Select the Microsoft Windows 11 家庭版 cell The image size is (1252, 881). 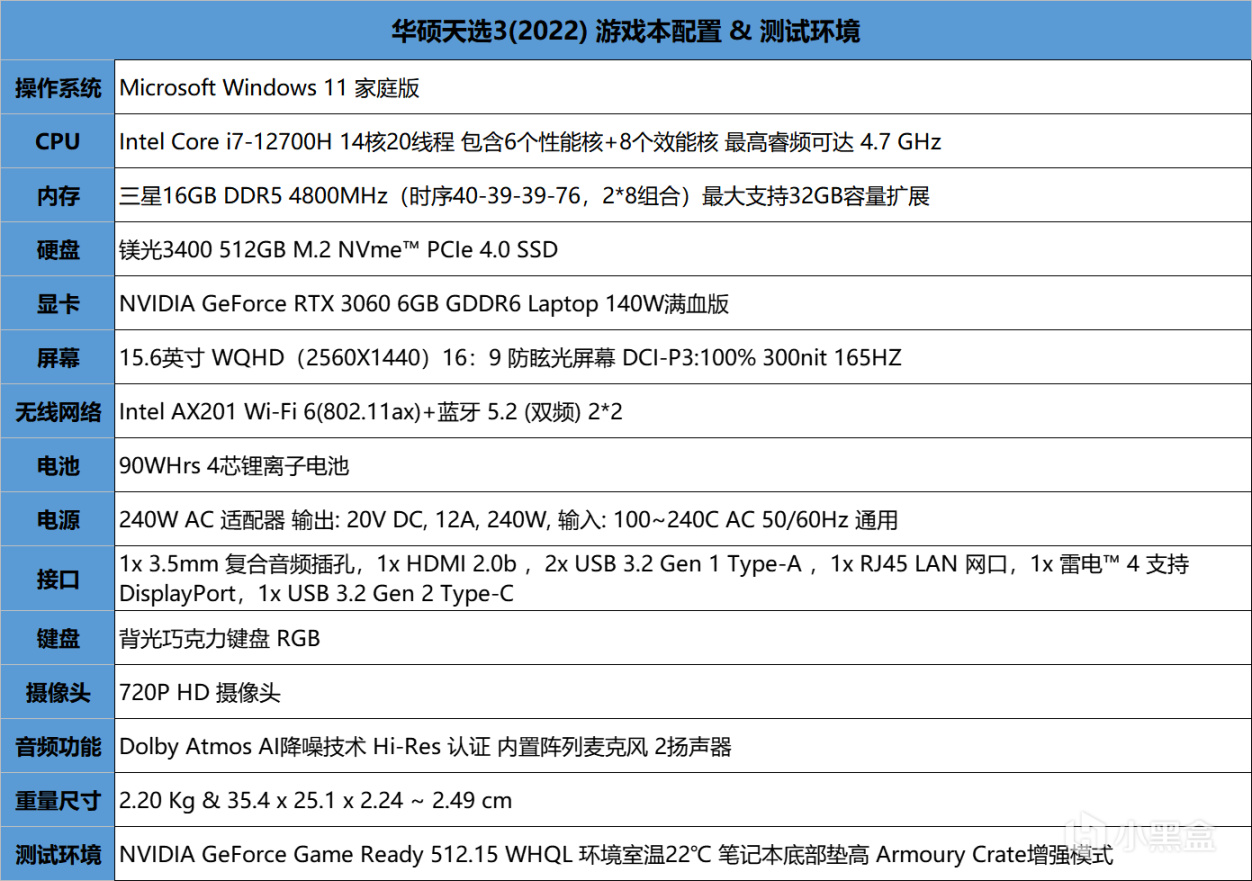click(x=683, y=88)
